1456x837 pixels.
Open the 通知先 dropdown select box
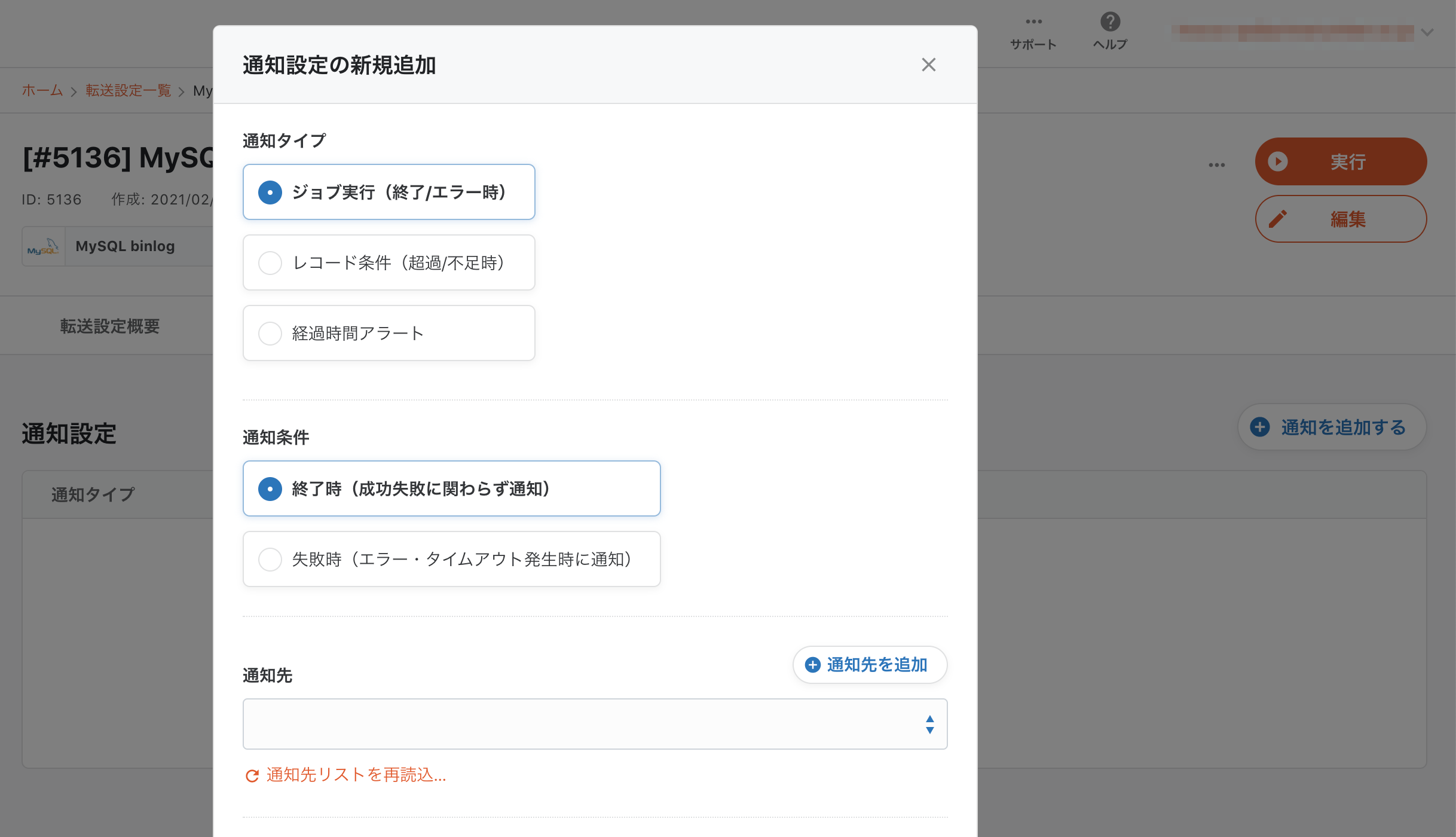[x=595, y=724]
